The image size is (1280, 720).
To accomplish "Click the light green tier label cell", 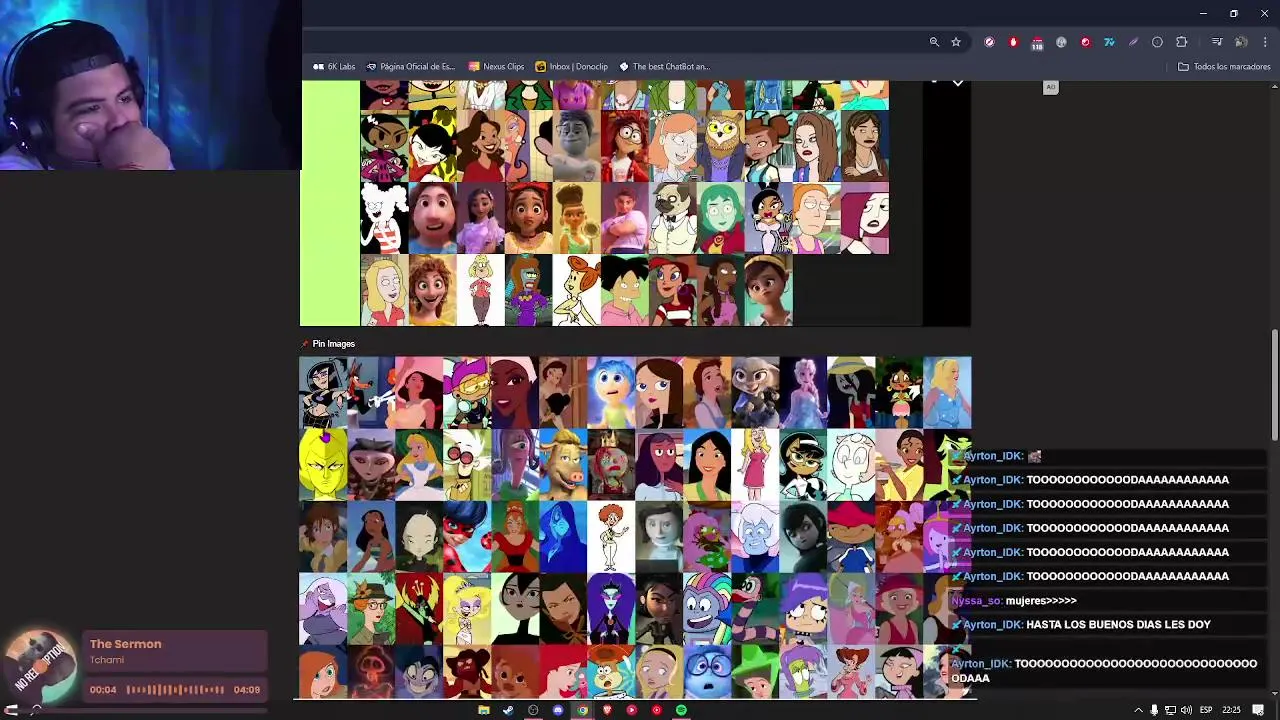I will (330, 204).
